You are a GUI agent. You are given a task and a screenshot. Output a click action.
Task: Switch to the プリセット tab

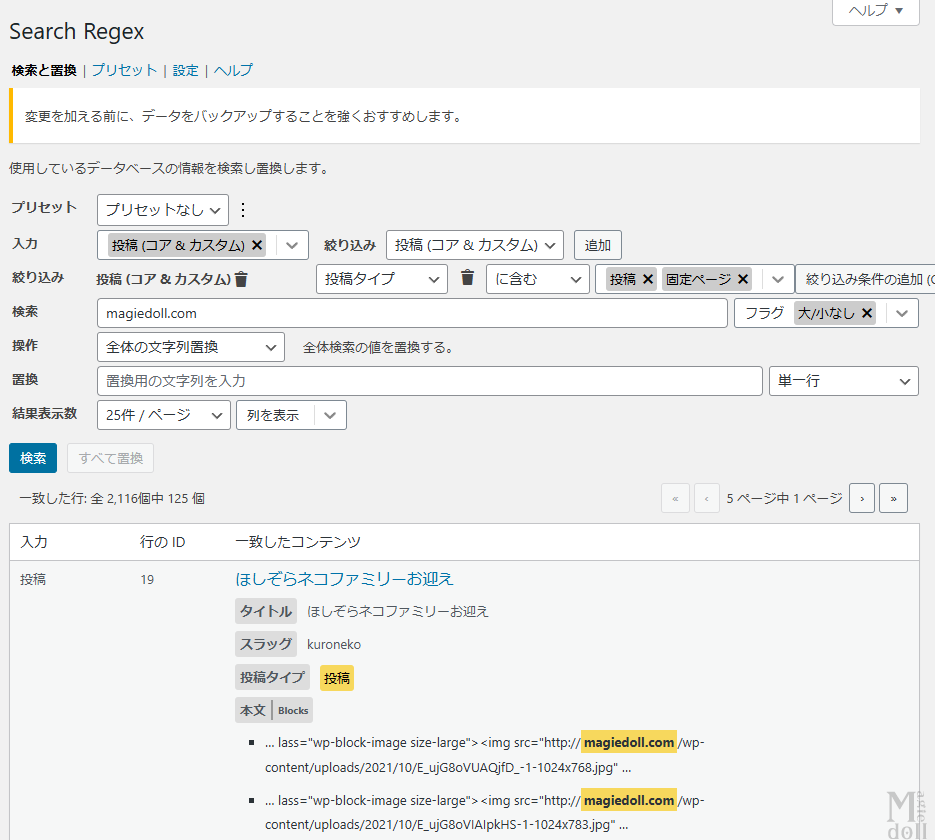coord(125,70)
